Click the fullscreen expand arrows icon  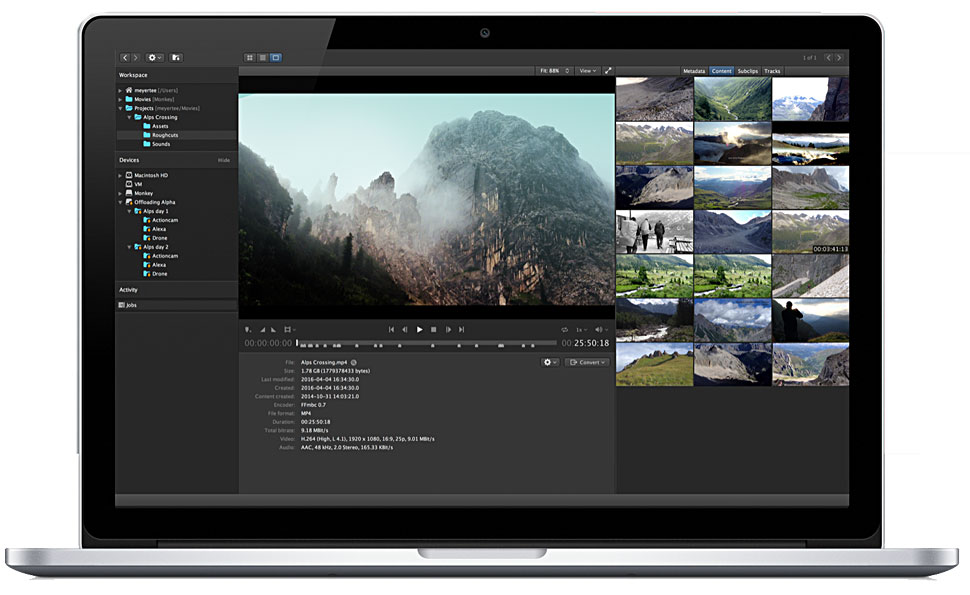pos(608,71)
